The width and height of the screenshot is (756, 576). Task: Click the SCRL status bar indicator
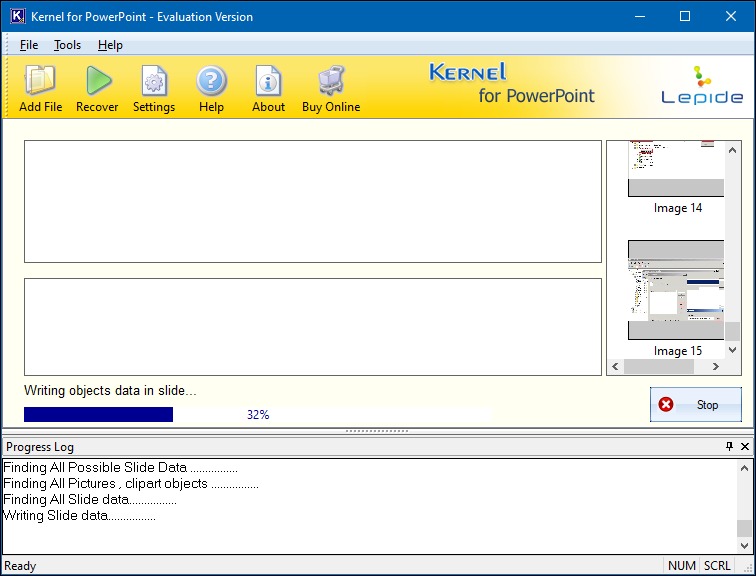point(717,565)
